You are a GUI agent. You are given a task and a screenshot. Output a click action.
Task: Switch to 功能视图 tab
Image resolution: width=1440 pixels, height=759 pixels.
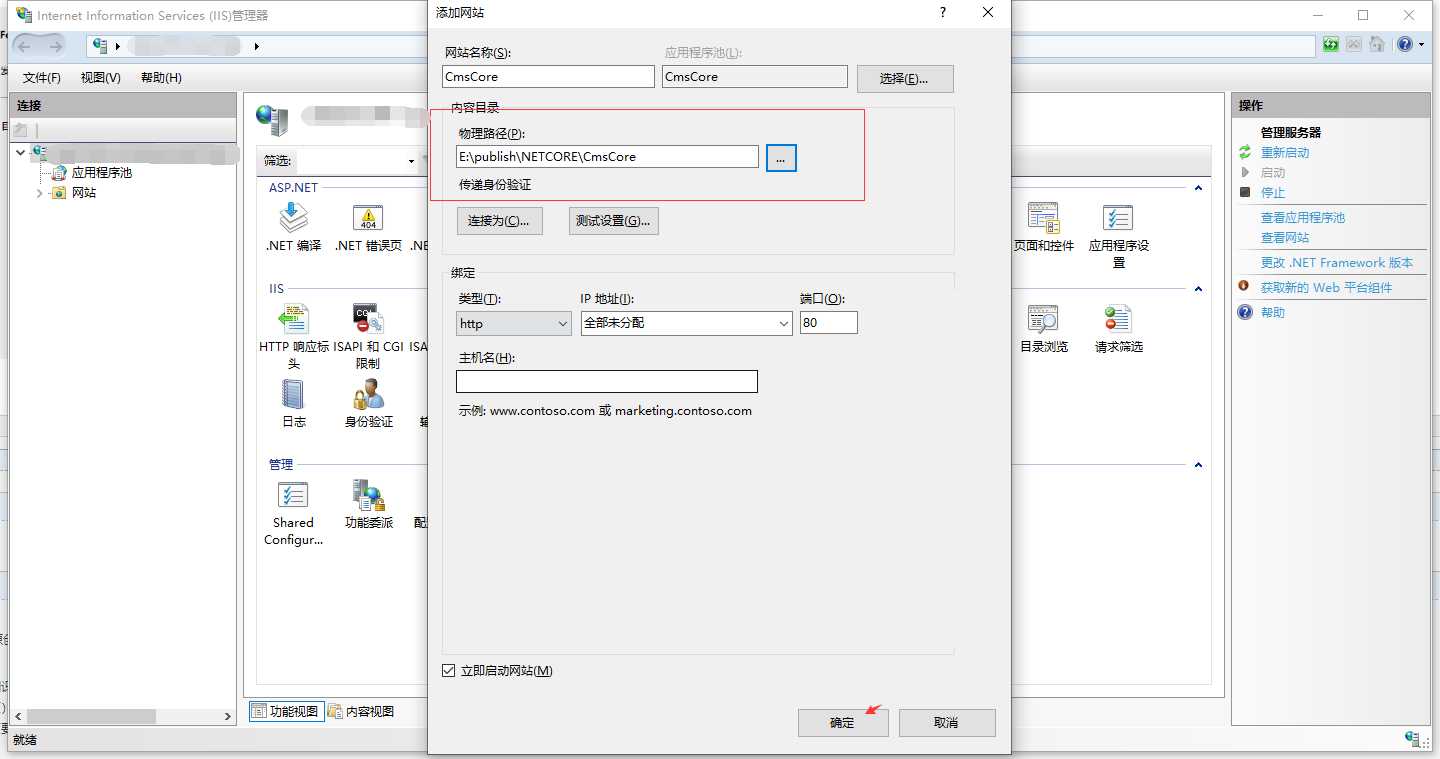click(285, 711)
